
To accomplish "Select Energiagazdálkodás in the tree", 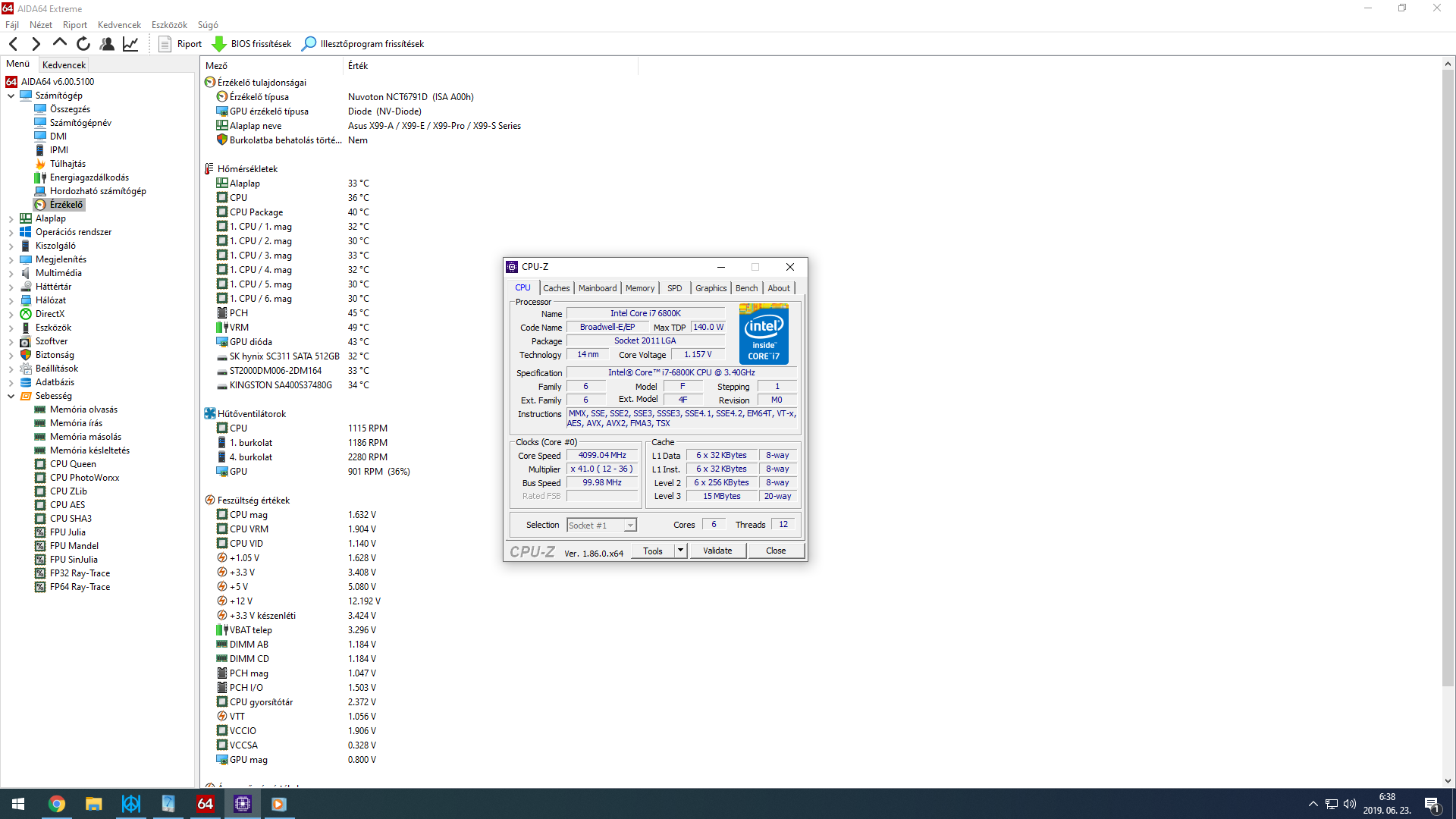I will 89,177.
